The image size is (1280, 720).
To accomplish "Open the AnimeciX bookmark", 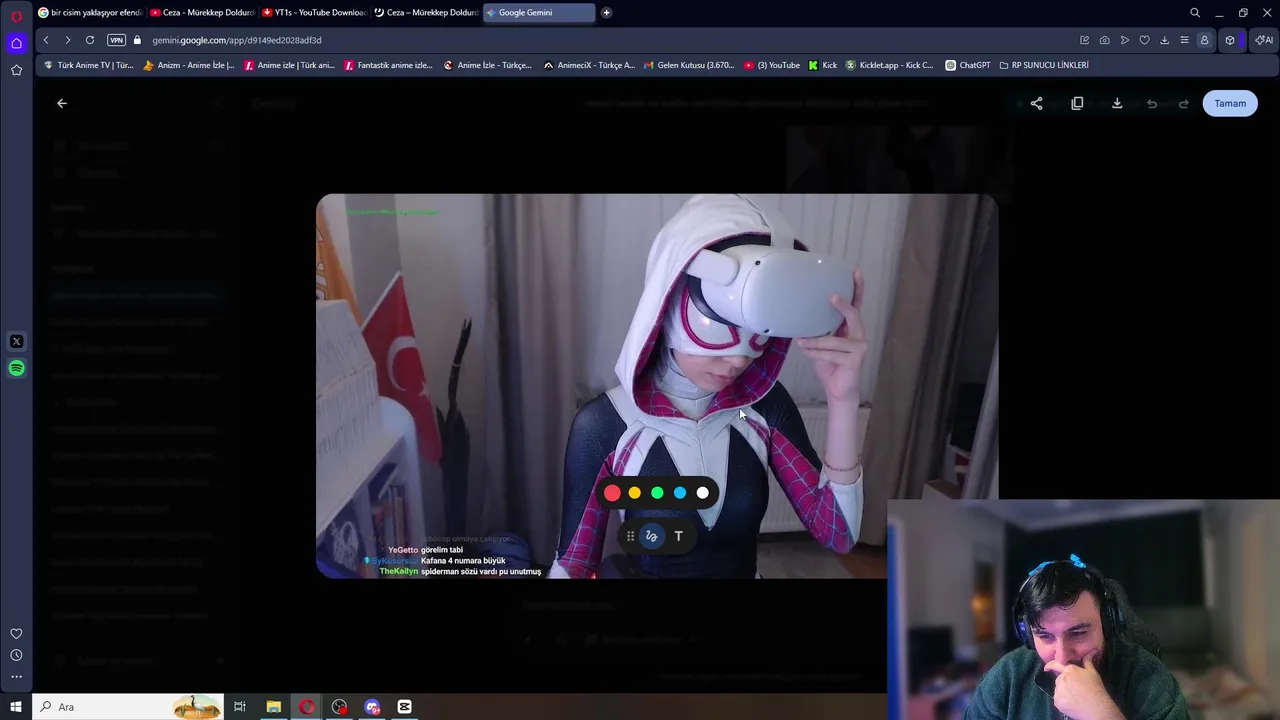I will point(589,65).
